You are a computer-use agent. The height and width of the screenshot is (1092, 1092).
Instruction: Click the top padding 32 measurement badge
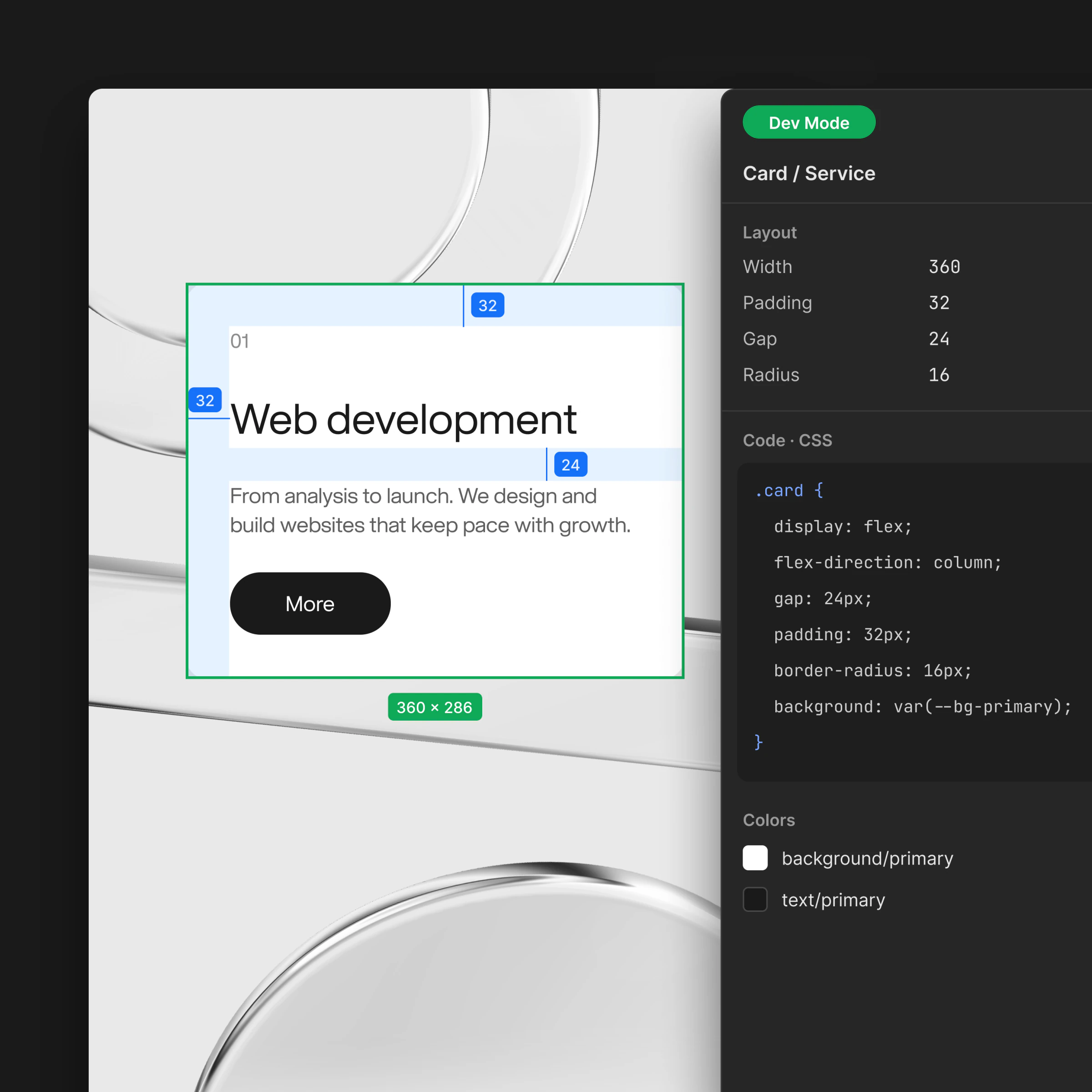(x=488, y=305)
